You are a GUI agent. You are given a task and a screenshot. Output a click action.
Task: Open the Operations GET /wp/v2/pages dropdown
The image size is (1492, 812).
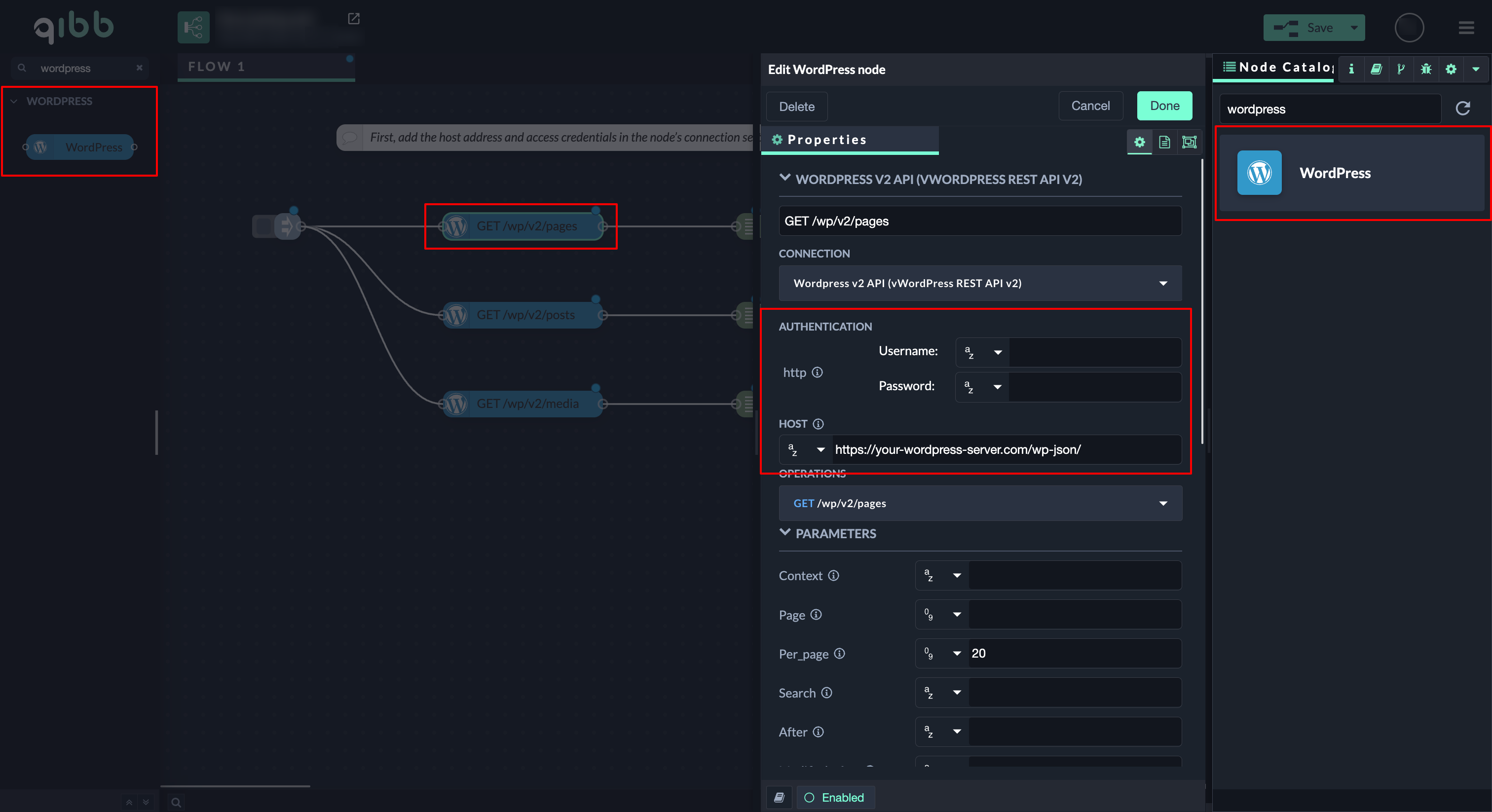pyautogui.click(x=979, y=503)
